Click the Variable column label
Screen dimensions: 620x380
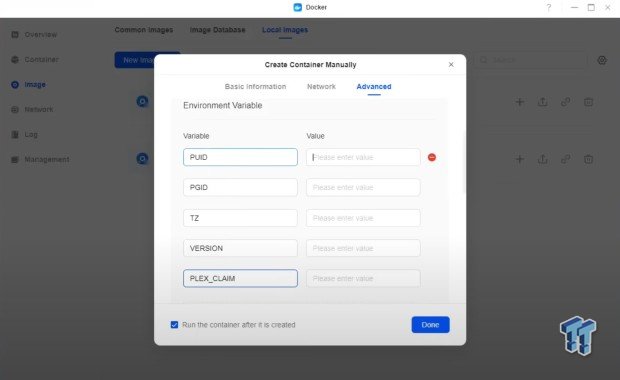[196, 136]
